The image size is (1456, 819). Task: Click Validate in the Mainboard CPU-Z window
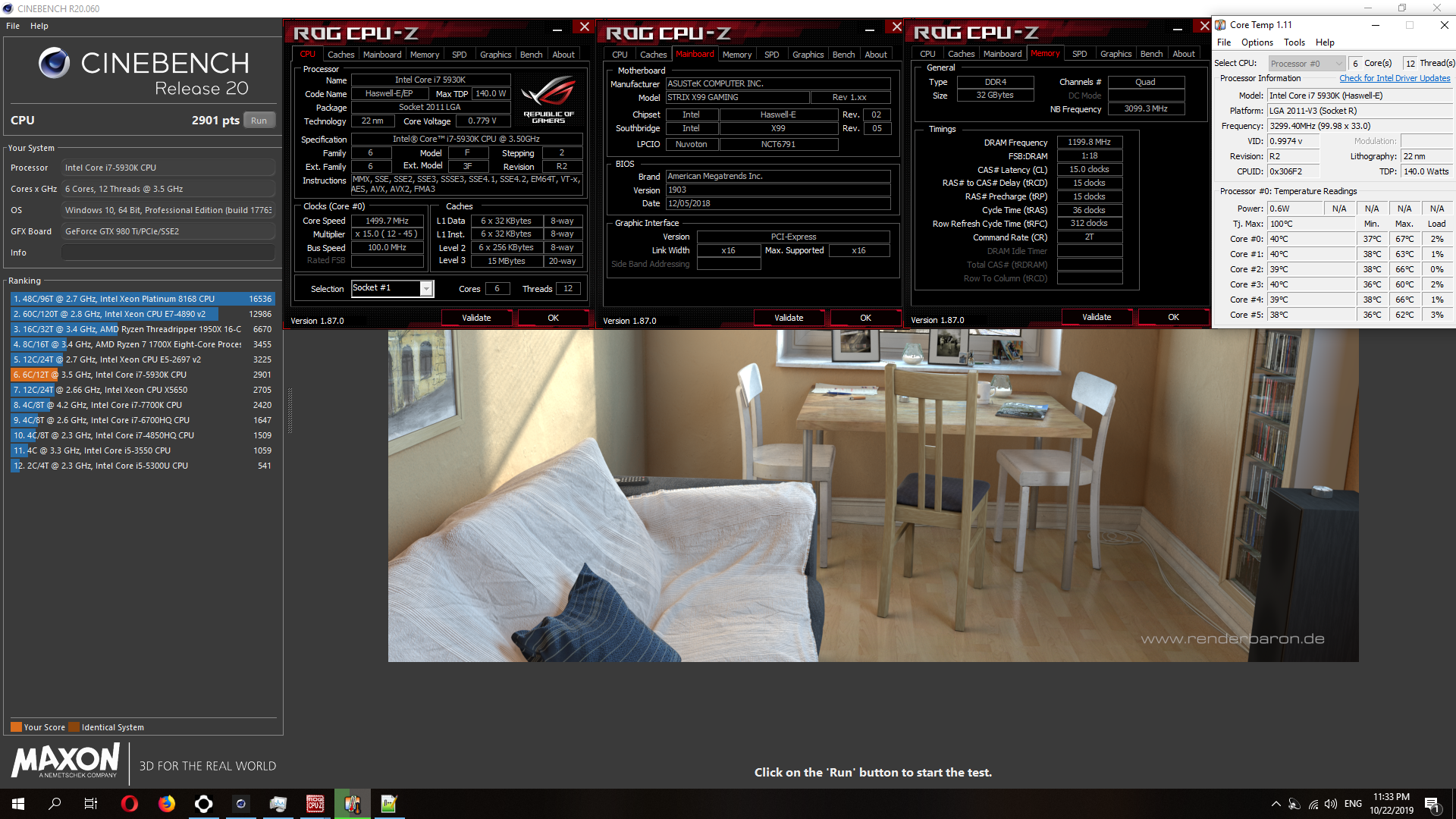tap(789, 318)
